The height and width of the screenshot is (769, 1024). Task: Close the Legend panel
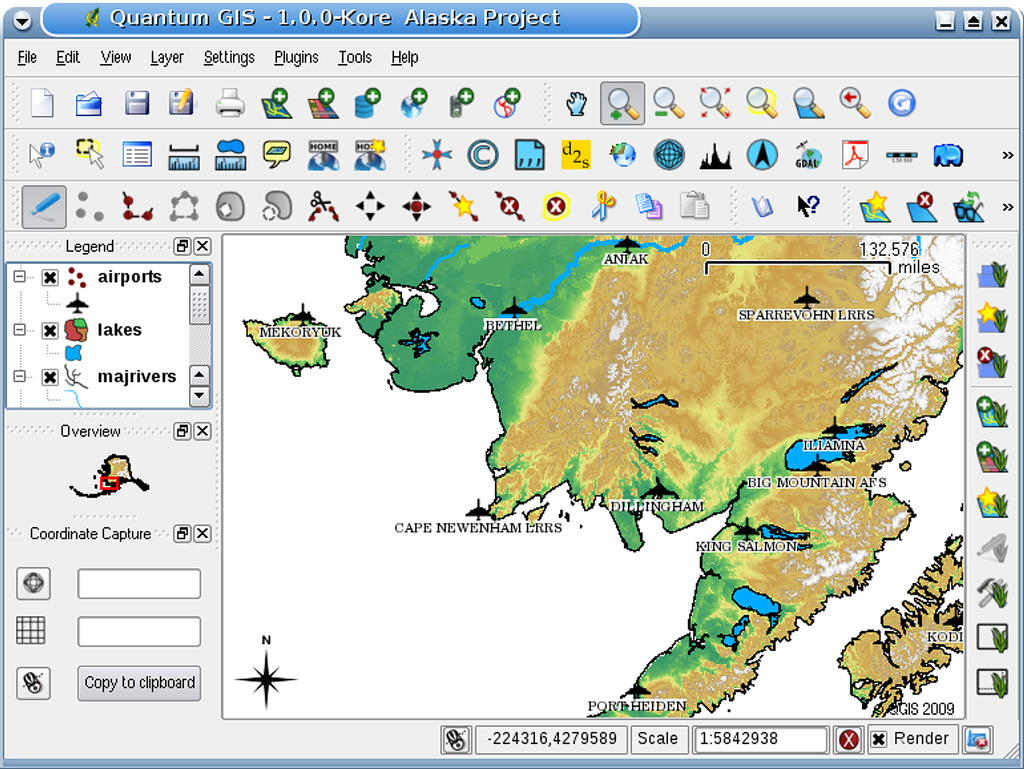pyautogui.click(x=202, y=246)
